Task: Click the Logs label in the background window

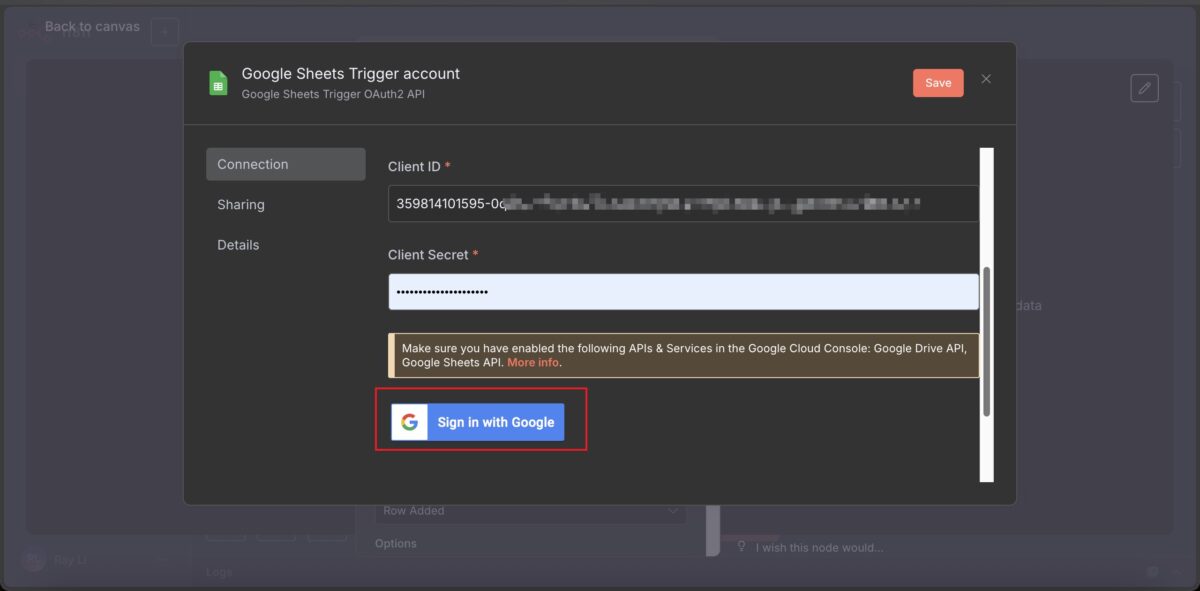Action: coord(219,573)
